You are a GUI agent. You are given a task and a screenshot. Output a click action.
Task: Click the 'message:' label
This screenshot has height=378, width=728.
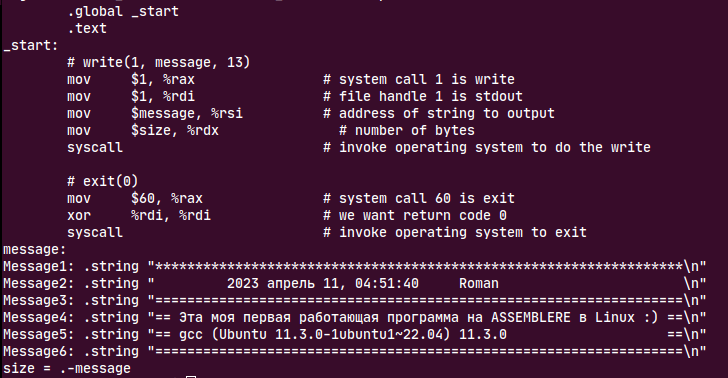coord(35,249)
